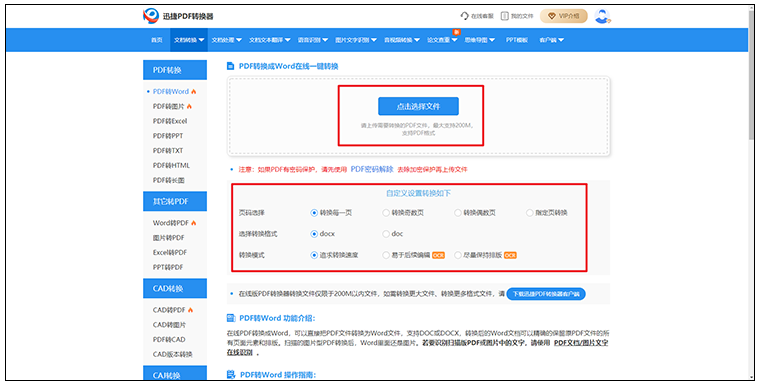Select CAD转图片 in sidebar
This screenshot has width=762, height=383.
point(169,325)
